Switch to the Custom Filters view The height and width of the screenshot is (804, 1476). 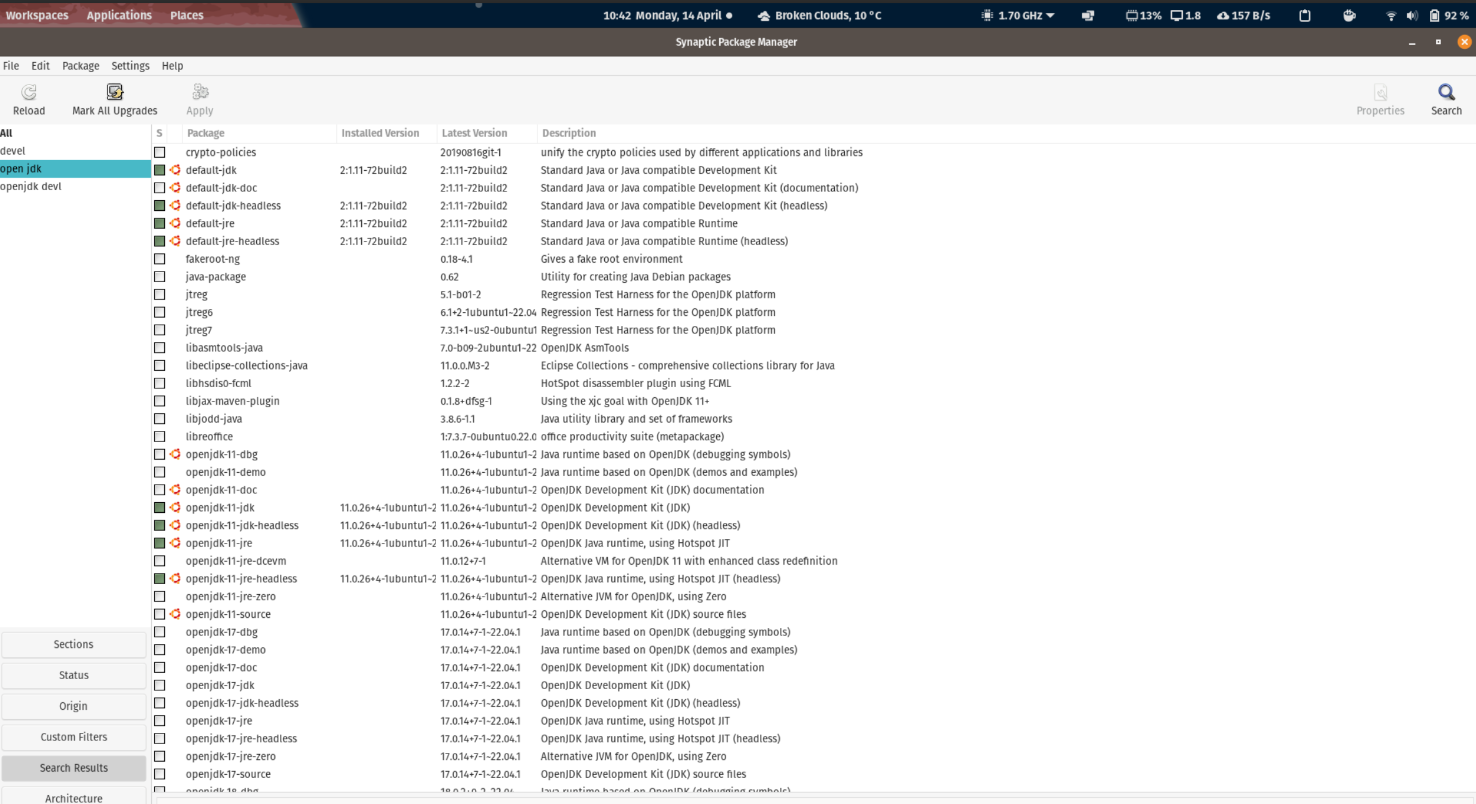tap(74, 738)
